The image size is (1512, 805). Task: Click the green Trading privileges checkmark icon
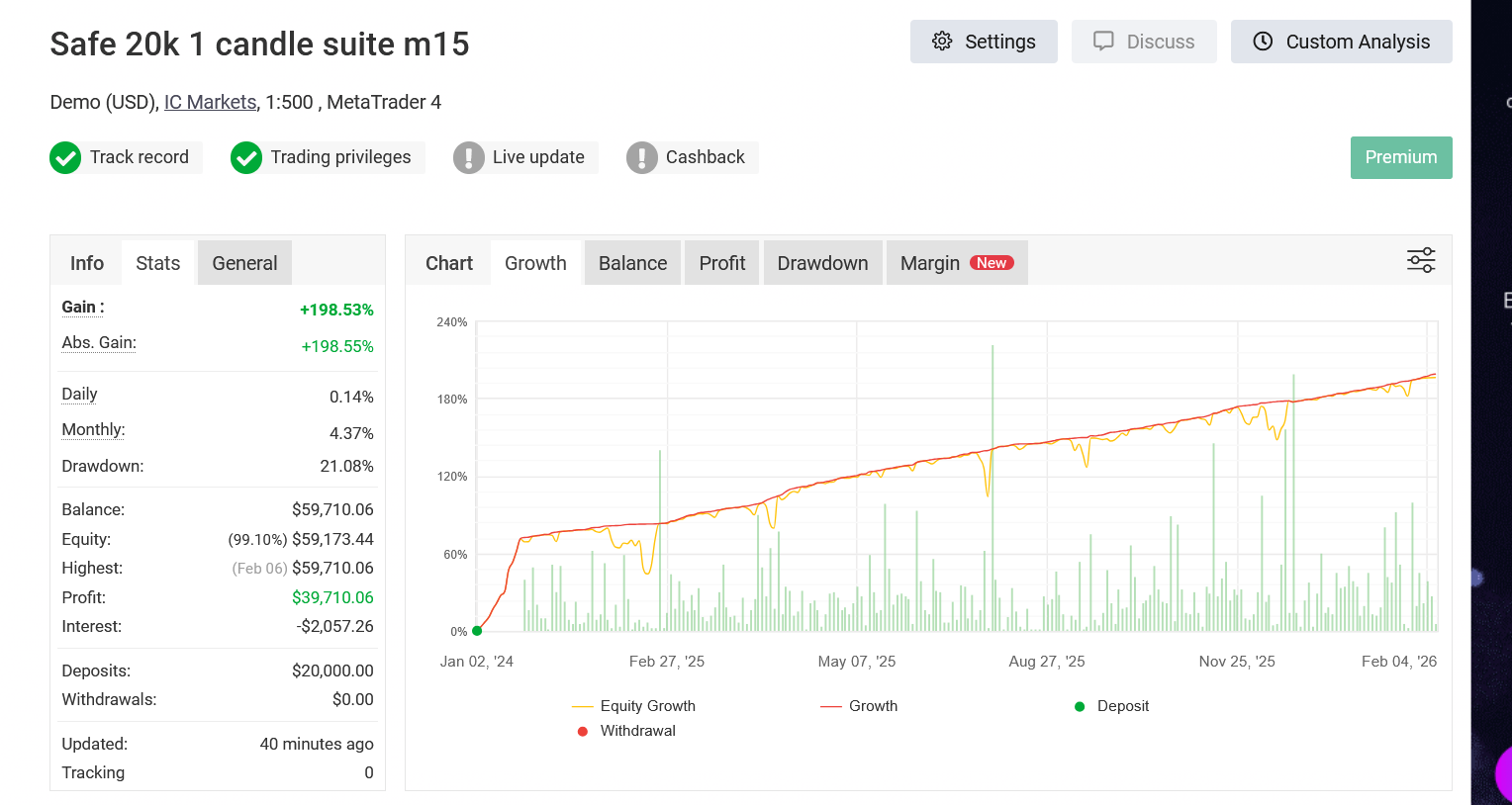pos(246,157)
